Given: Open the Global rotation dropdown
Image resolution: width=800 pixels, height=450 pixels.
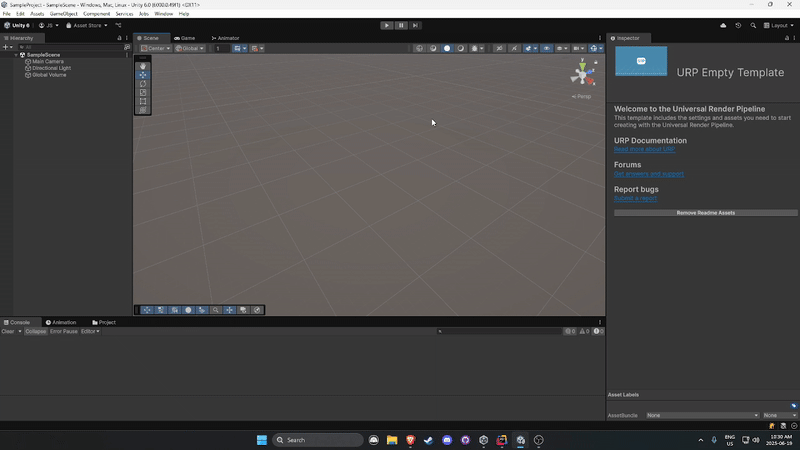Looking at the screenshot, I should pos(190,48).
